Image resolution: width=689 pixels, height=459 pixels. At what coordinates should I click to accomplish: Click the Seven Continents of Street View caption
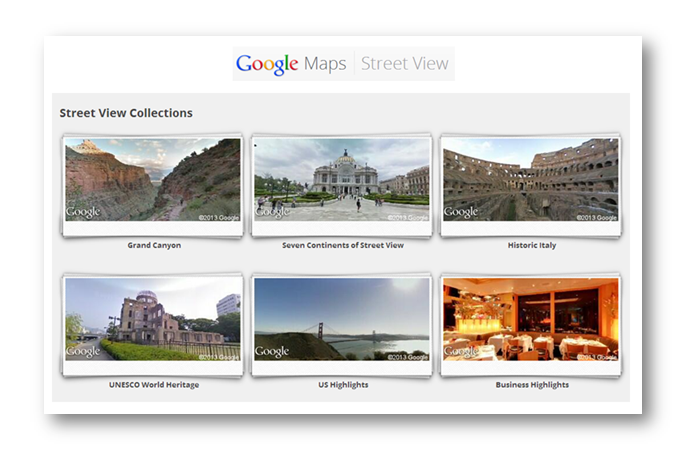[x=343, y=245]
